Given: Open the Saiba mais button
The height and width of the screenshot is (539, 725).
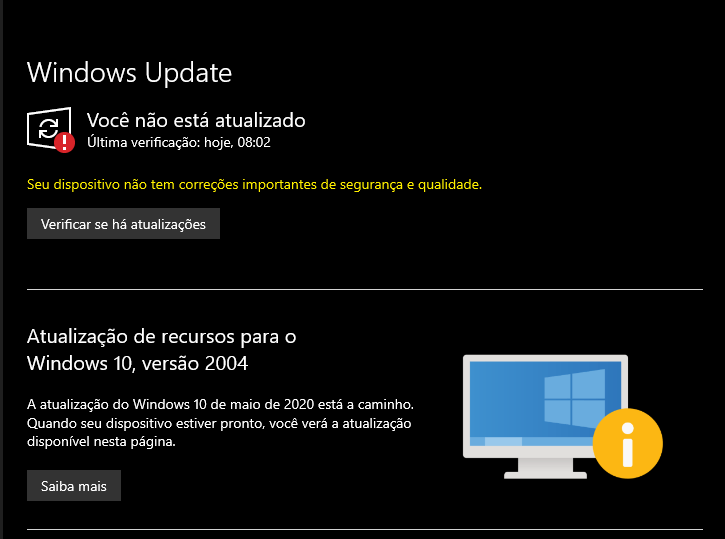Looking at the screenshot, I should [x=74, y=485].
